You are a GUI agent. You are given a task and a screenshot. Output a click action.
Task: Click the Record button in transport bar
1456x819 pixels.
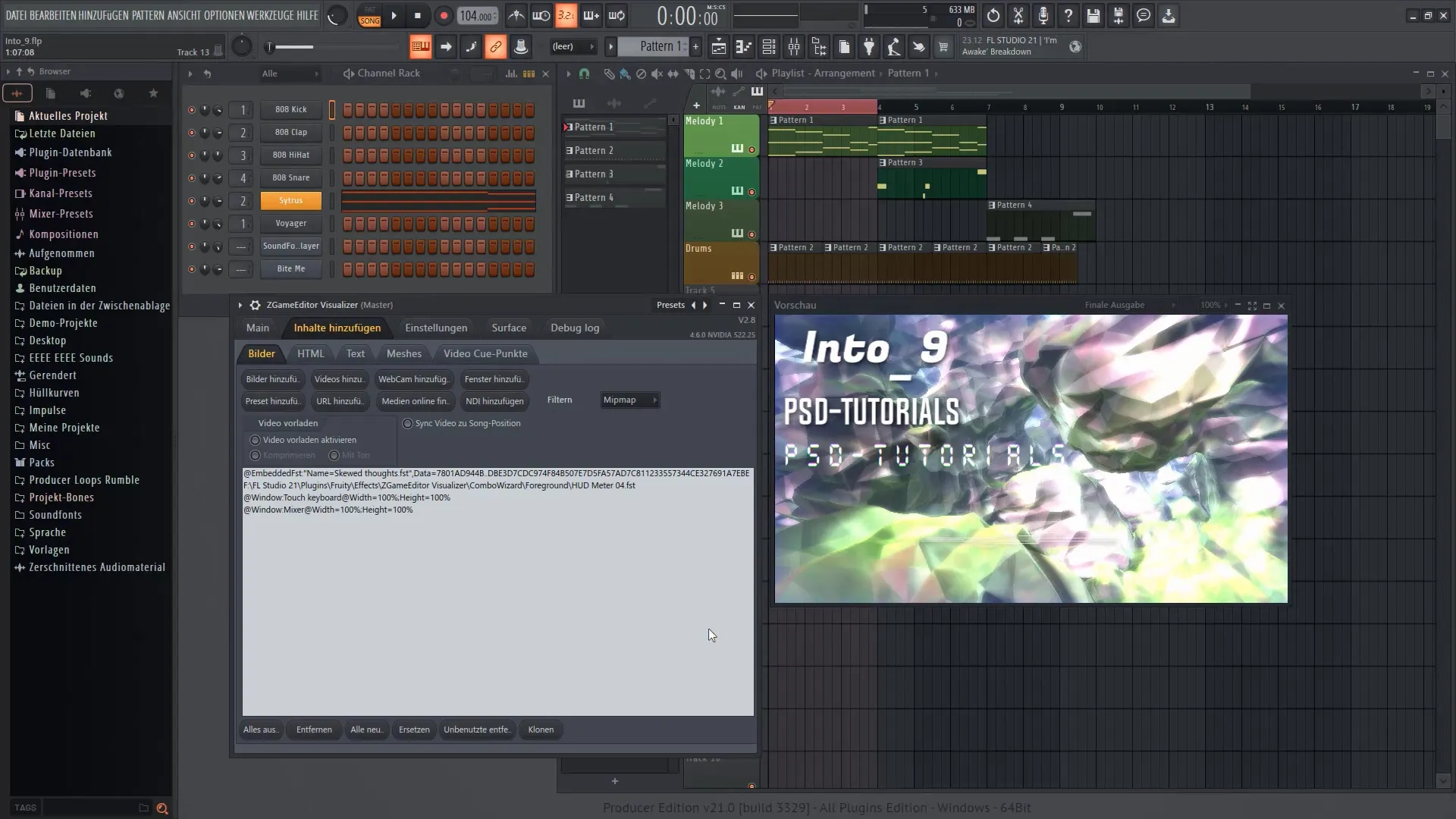443,15
